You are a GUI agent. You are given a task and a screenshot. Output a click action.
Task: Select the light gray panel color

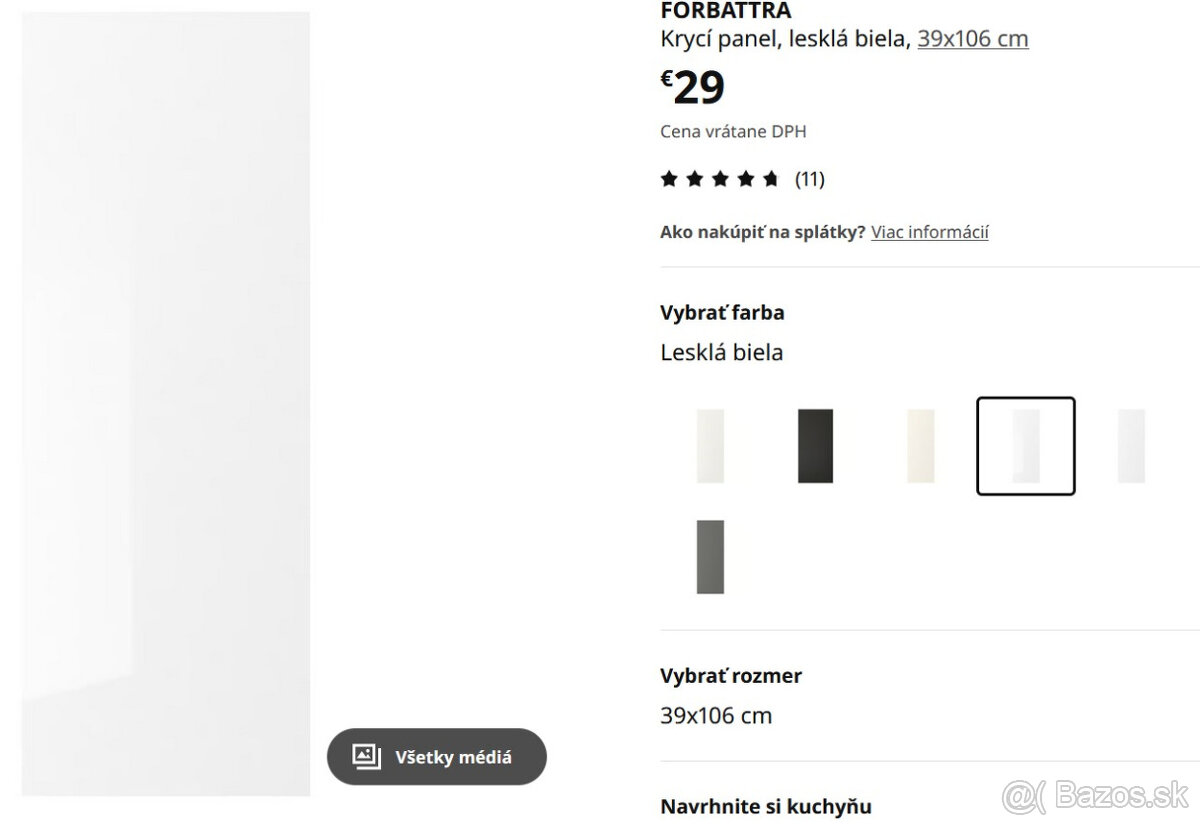[1130, 445]
